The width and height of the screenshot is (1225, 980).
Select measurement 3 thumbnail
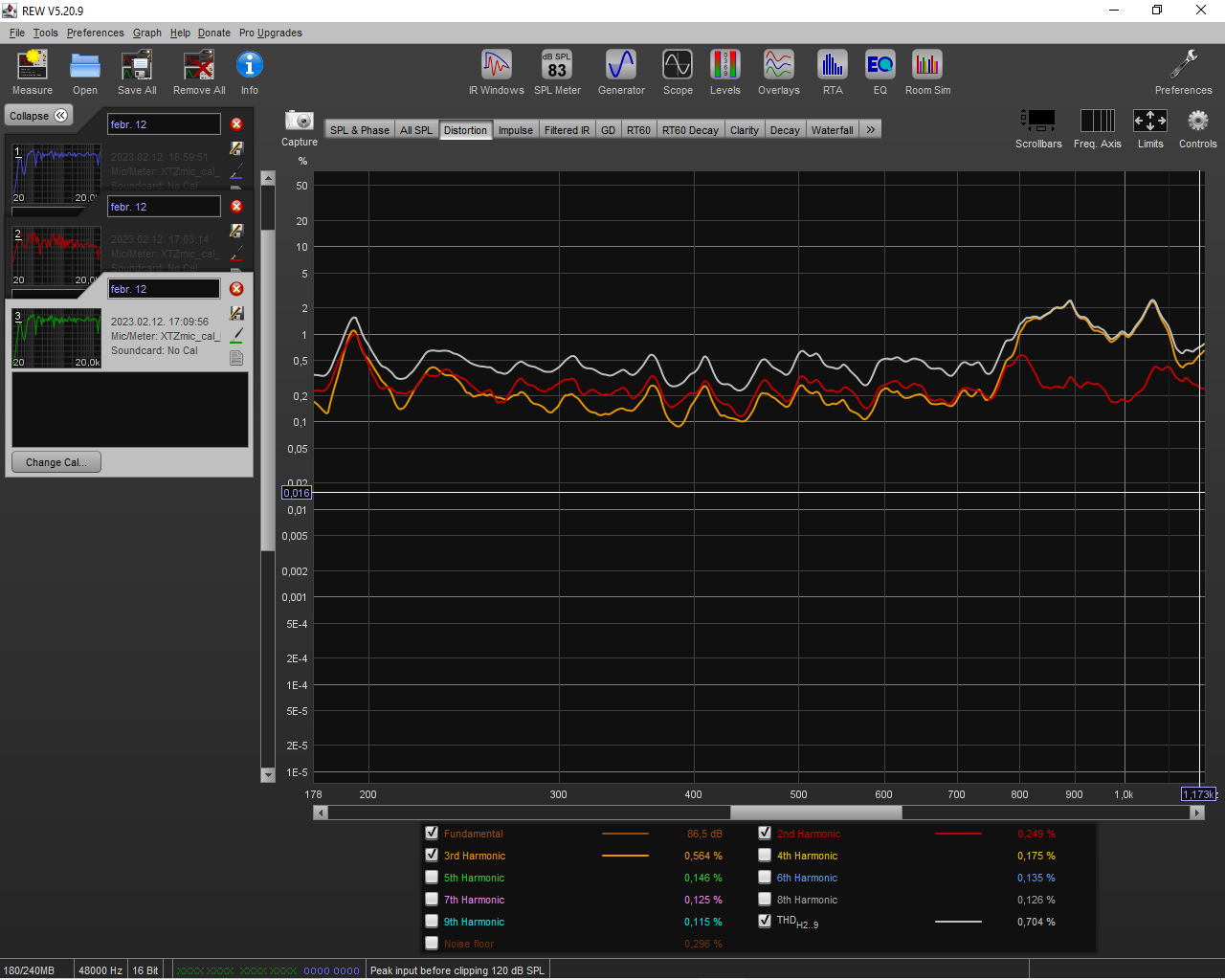(x=56, y=339)
